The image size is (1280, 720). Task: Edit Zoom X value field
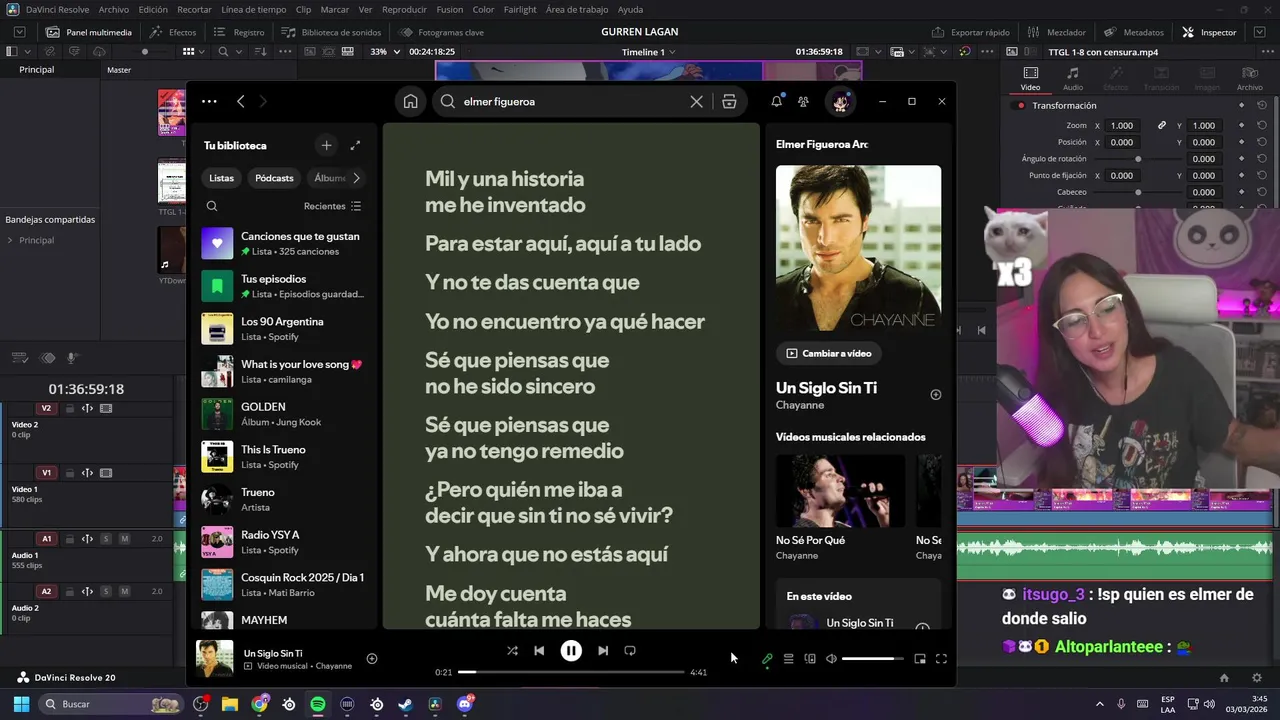coord(1122,125)
